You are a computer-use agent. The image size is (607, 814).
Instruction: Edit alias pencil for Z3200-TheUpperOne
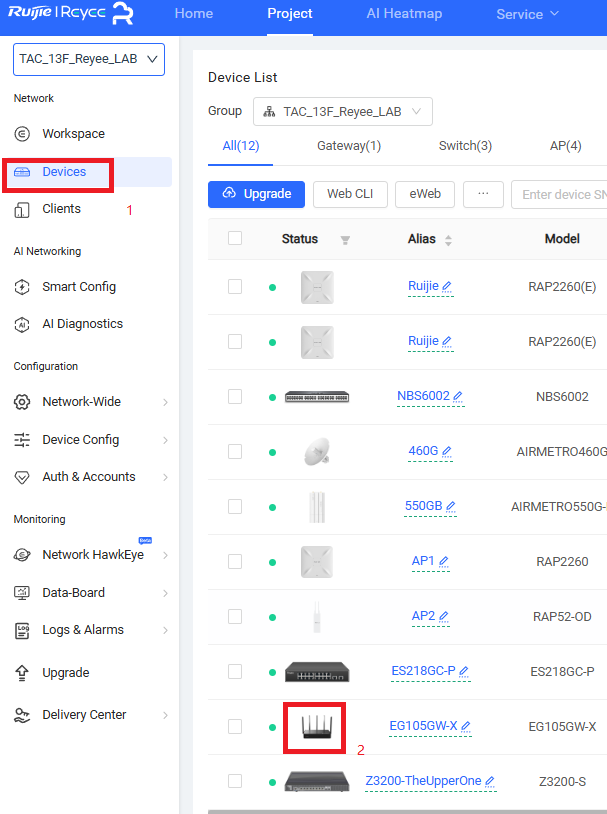point(490,781)
